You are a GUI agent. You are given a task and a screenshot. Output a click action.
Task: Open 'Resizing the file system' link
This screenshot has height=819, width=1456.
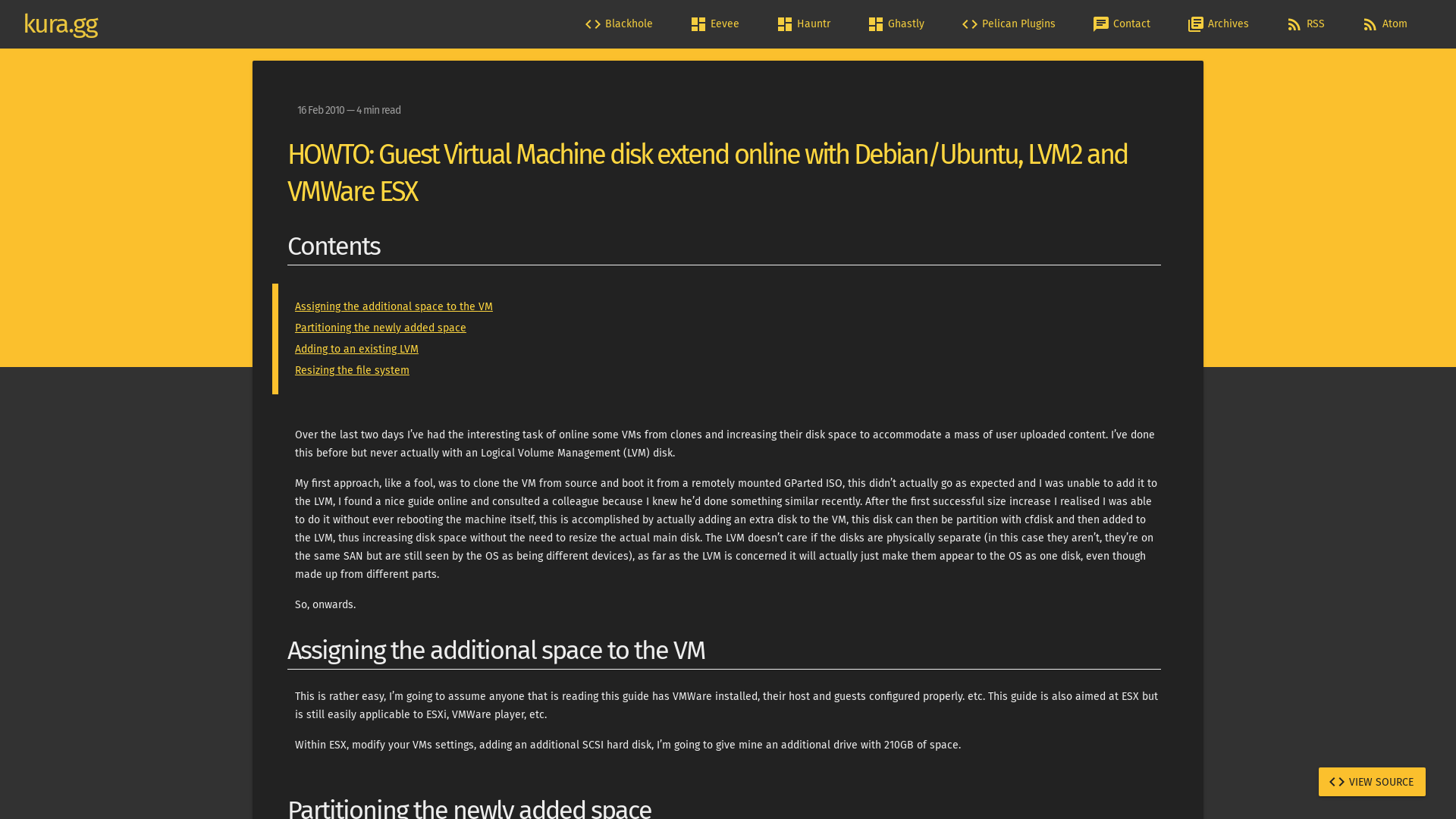pyautogui.click(x=352, y=370)
